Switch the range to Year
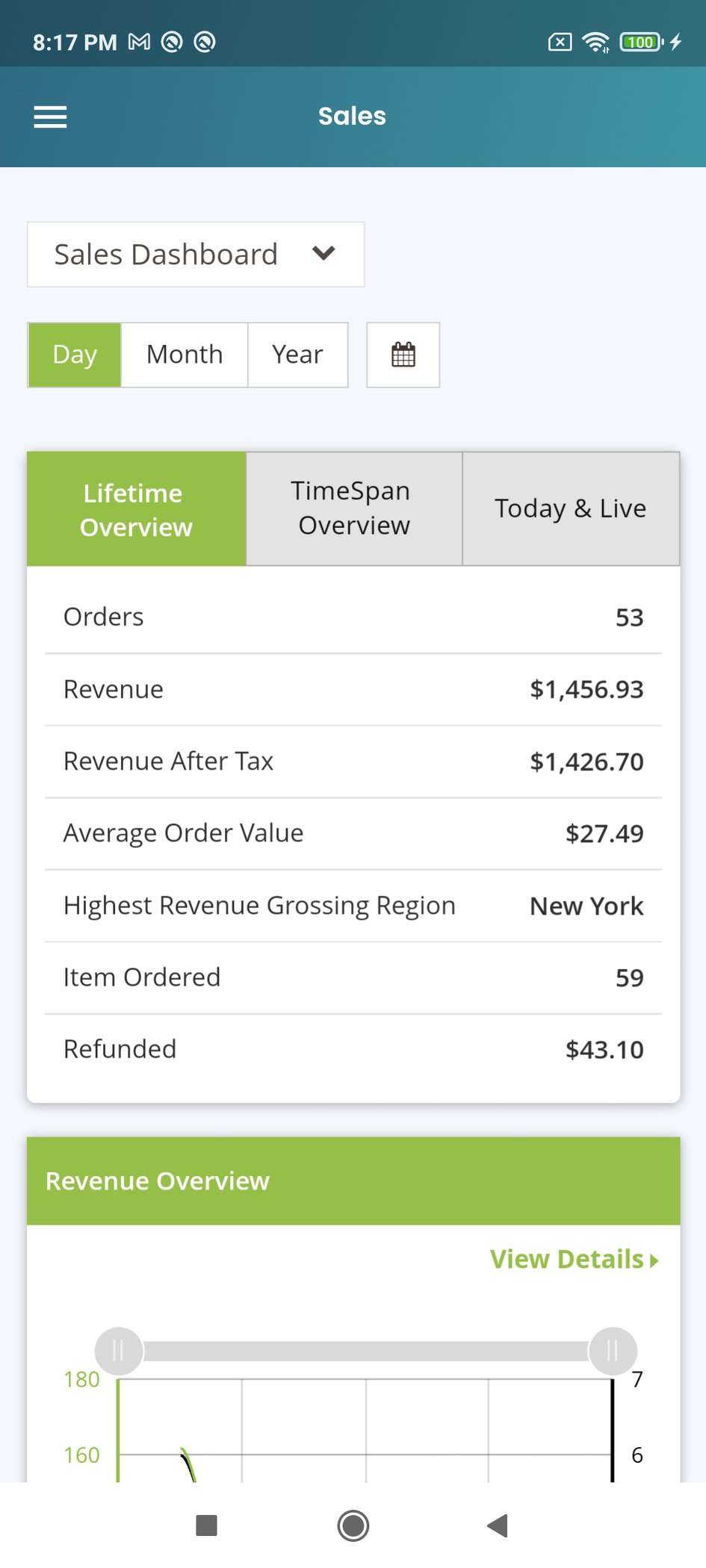This screenshot has height=1568, width=706. click(x=297, y=355)
